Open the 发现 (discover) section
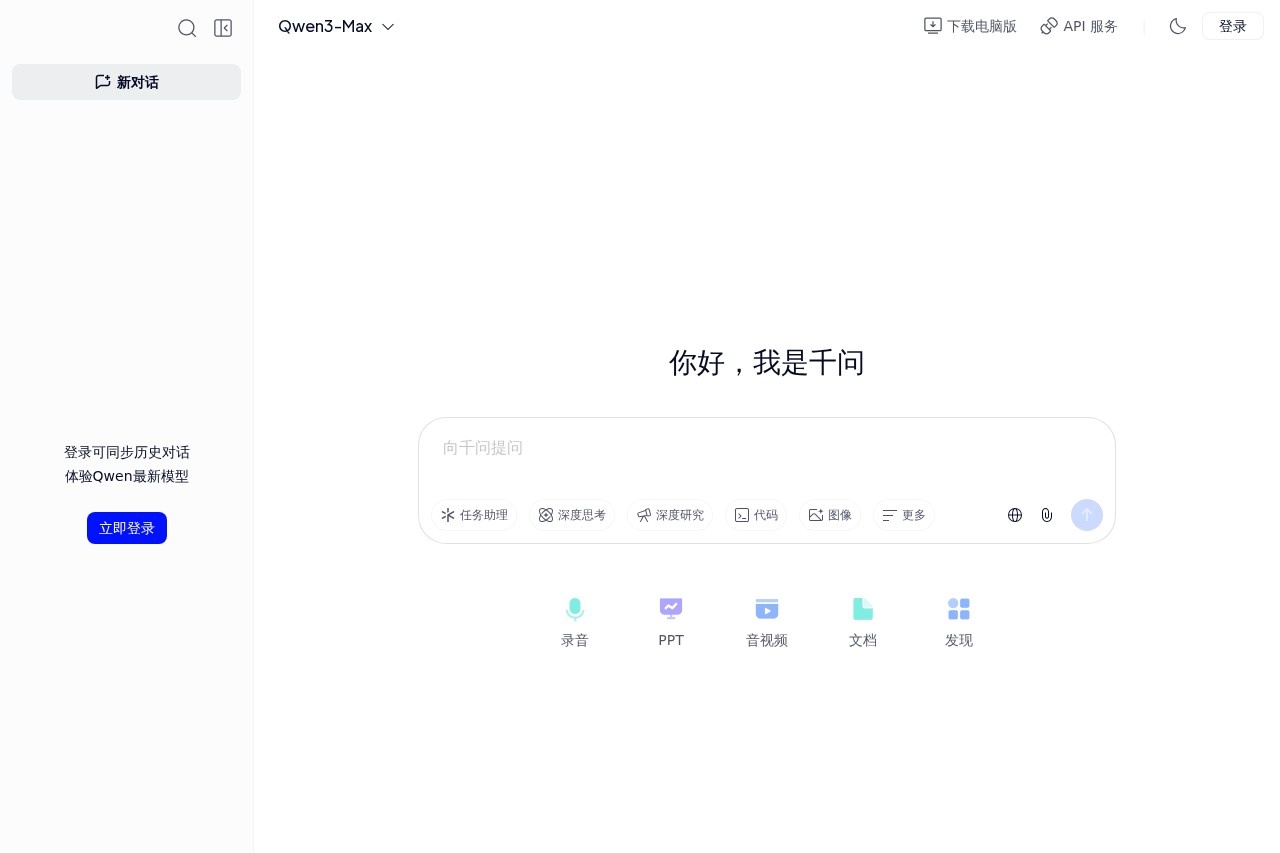This screenshot has height=853, width=1280. [958, 620]
